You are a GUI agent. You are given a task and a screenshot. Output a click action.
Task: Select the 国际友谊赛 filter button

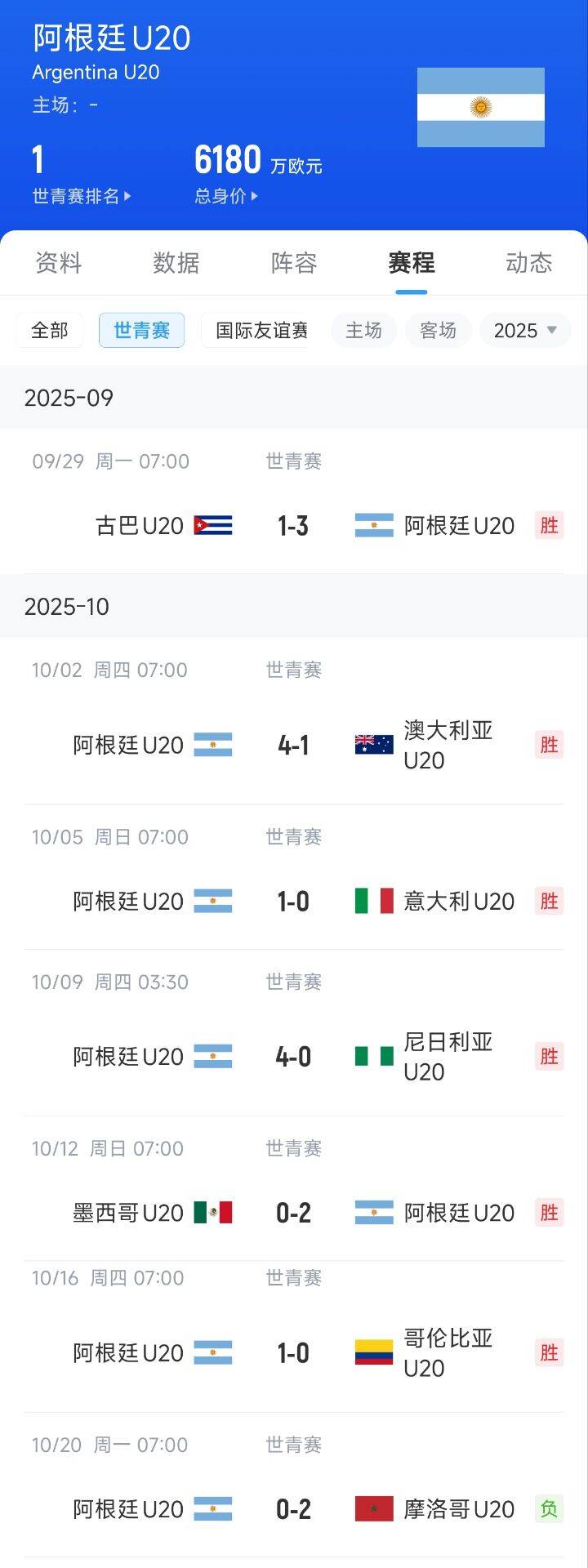261,331
